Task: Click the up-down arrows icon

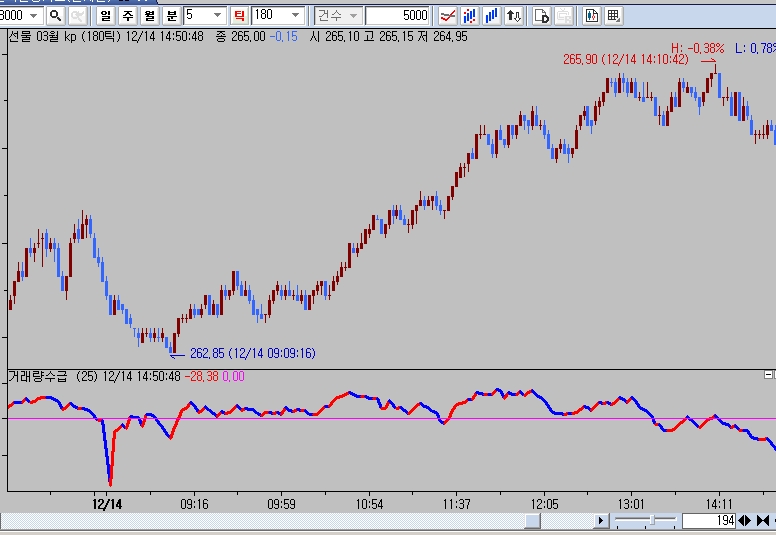Action: (513, 15)
